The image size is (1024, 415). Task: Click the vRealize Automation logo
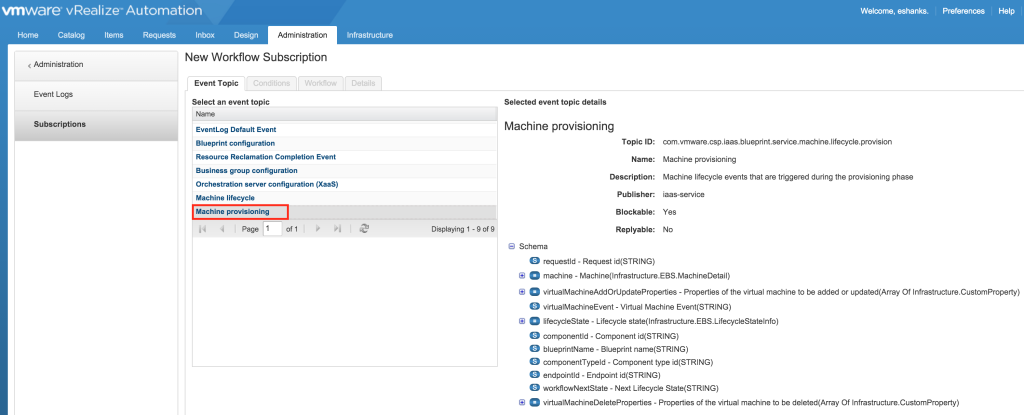[x=102, y=11]
